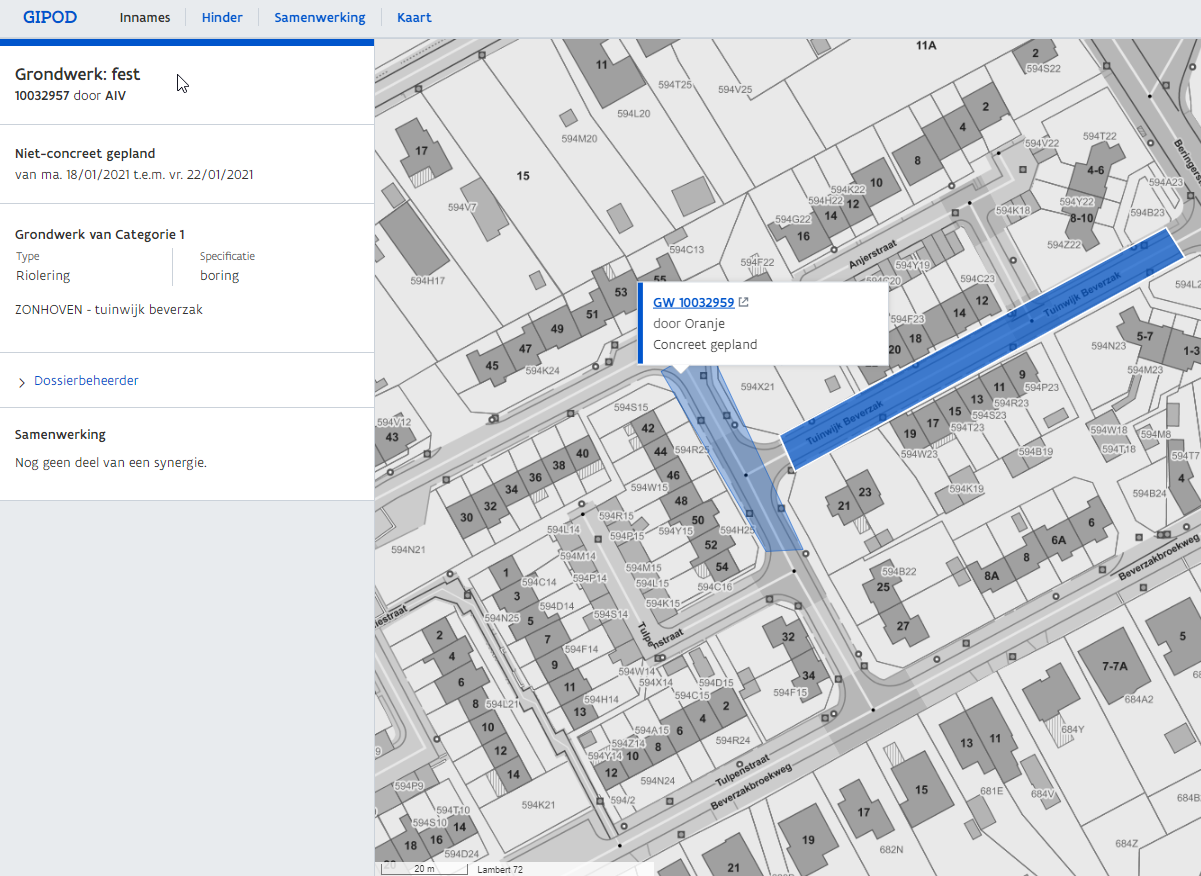Click the chevron arrow before Dossierbeheerder
The height and width of the screenshot is (876, 1201).
[22, 382]
